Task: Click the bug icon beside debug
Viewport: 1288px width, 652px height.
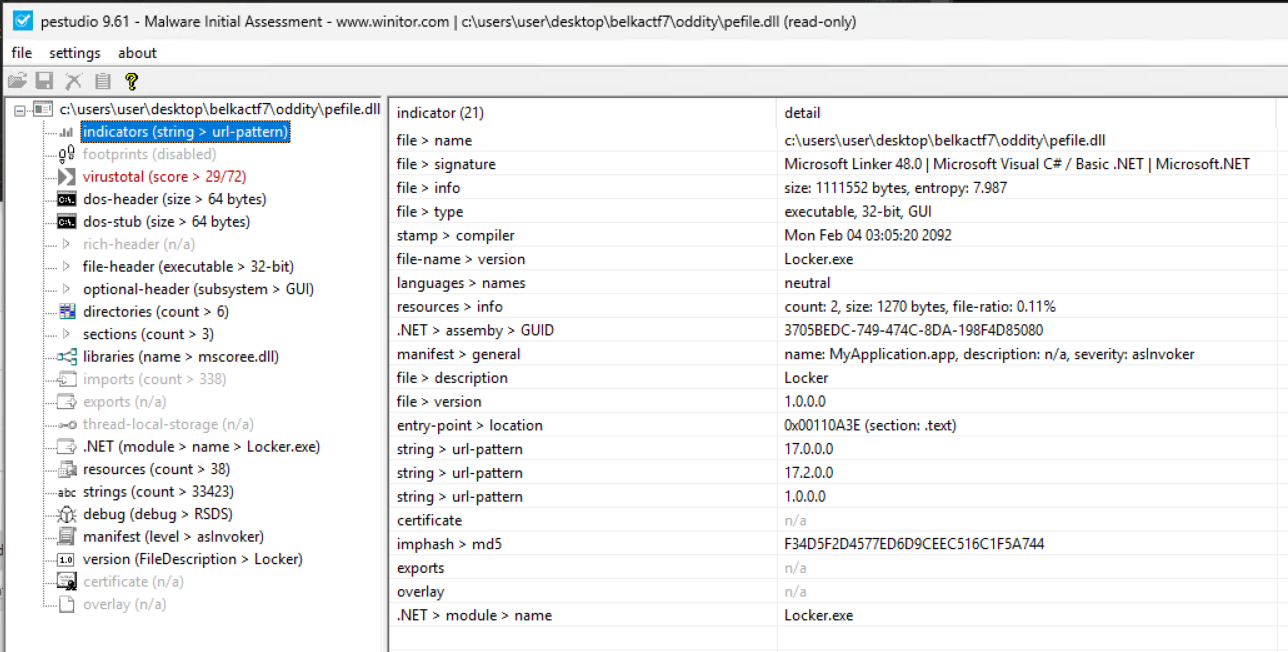Action: [x=66, y=514]
